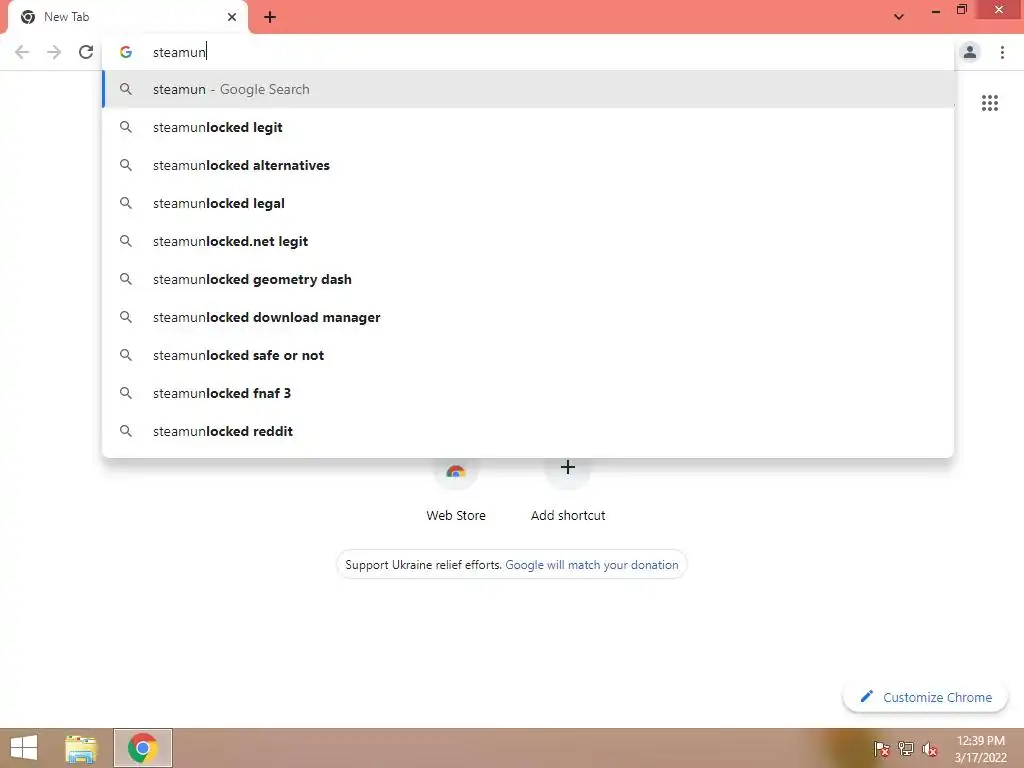Open the Google apps grid icon
Screen dimensions: 1024x768
(989, 103)
